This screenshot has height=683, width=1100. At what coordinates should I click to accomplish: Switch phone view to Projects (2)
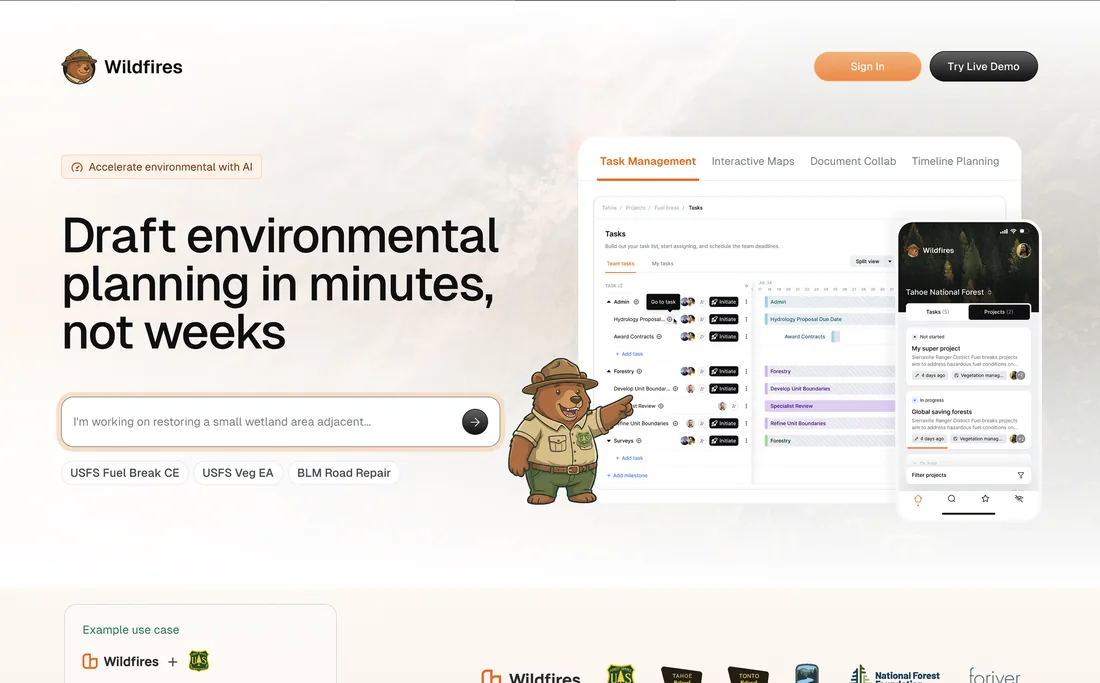[x=998, y=312]
